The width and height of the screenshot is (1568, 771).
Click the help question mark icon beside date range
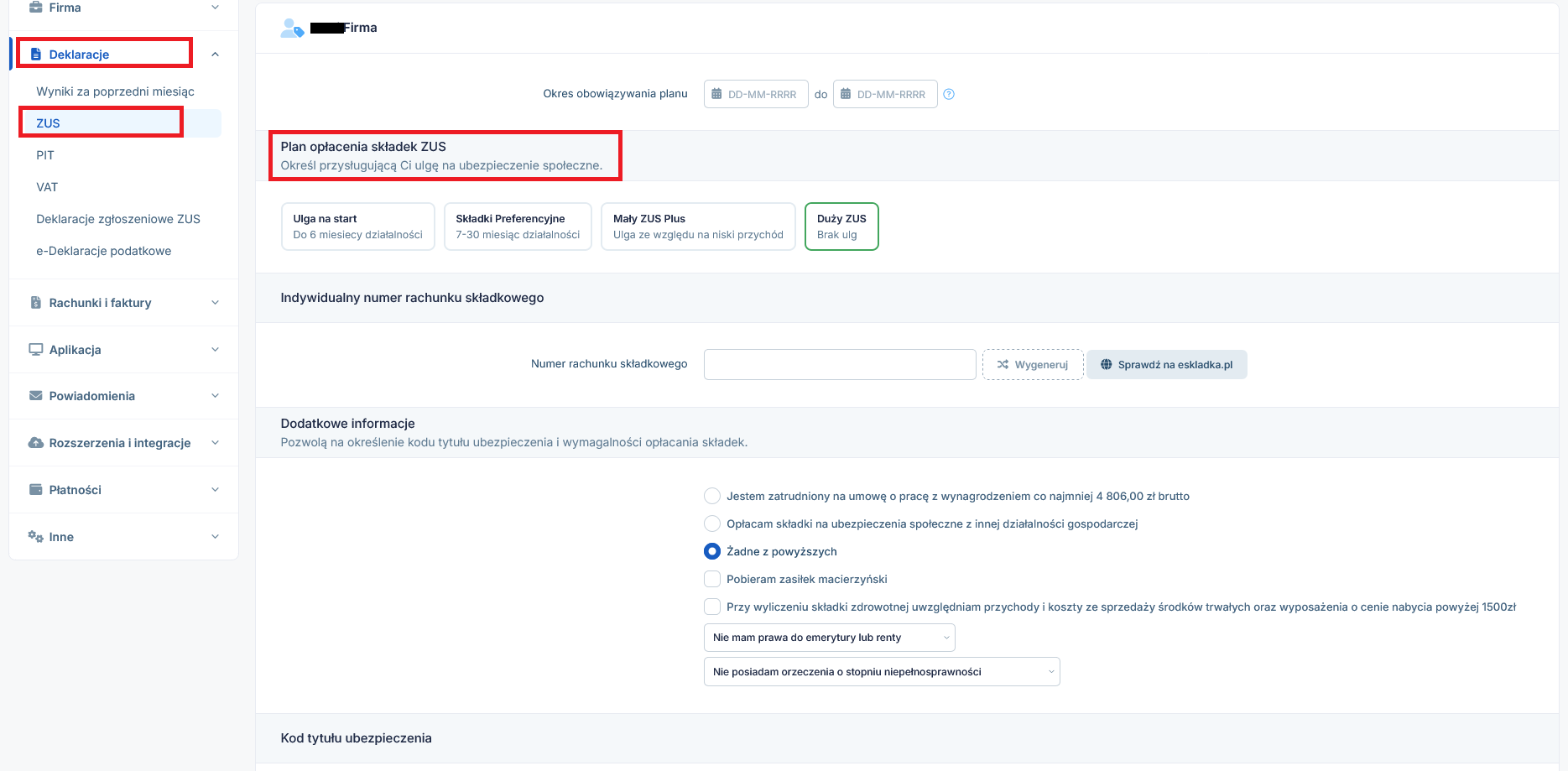[949, 94]
